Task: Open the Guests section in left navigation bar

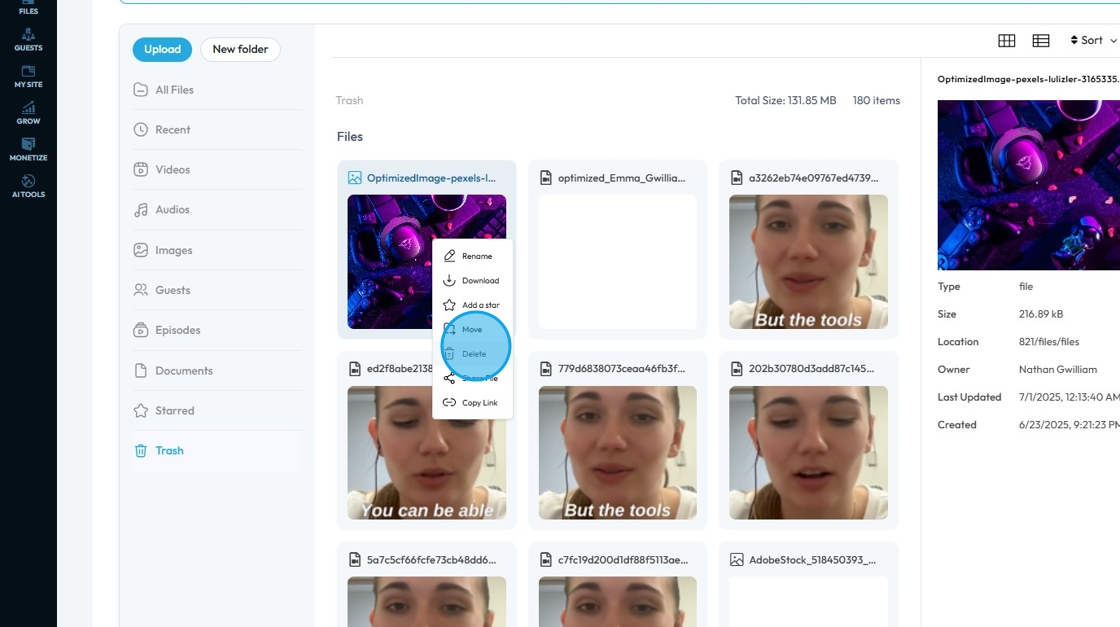Action: click(x=28, y=40)
